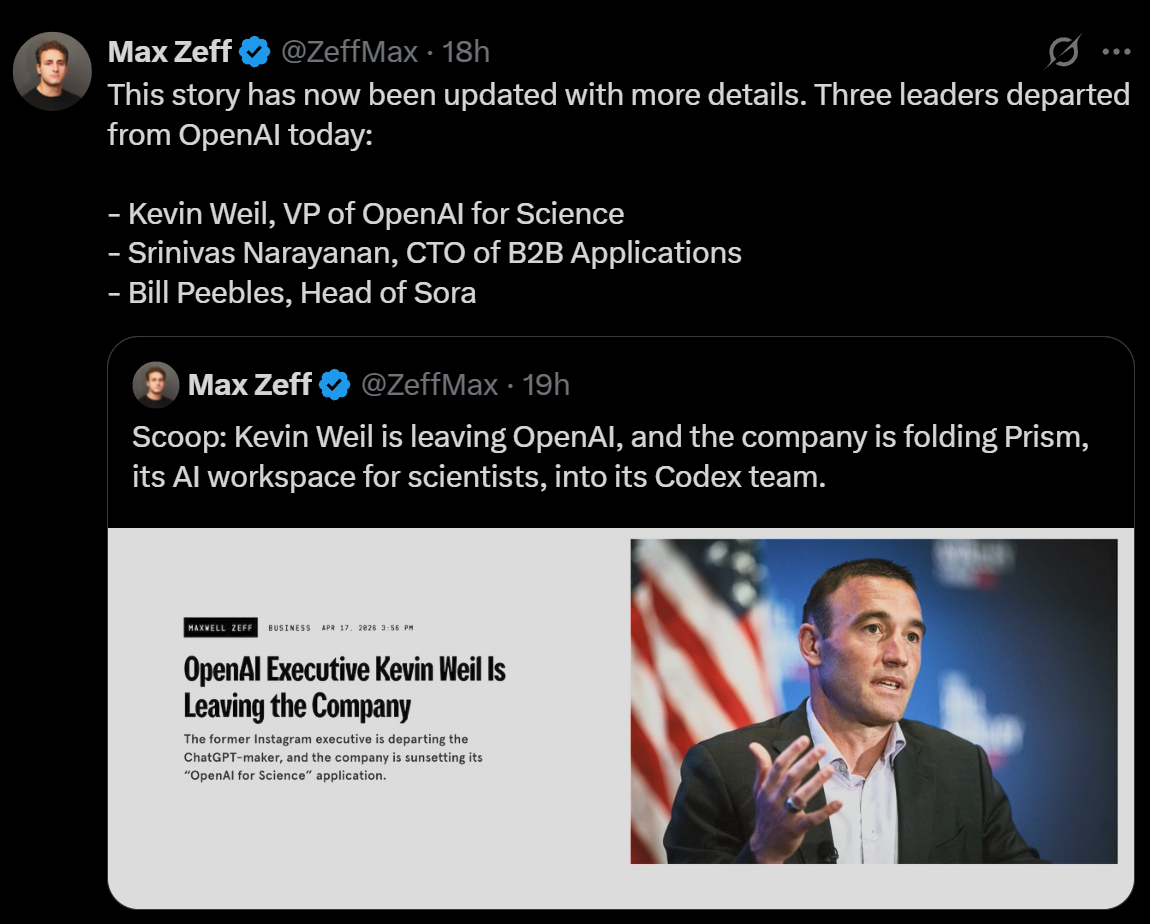Image resolution: width=1150 pixels, height=924 pixels.
Task: Click the photo of Kevin Weil speaking
Action: [874, 700]
